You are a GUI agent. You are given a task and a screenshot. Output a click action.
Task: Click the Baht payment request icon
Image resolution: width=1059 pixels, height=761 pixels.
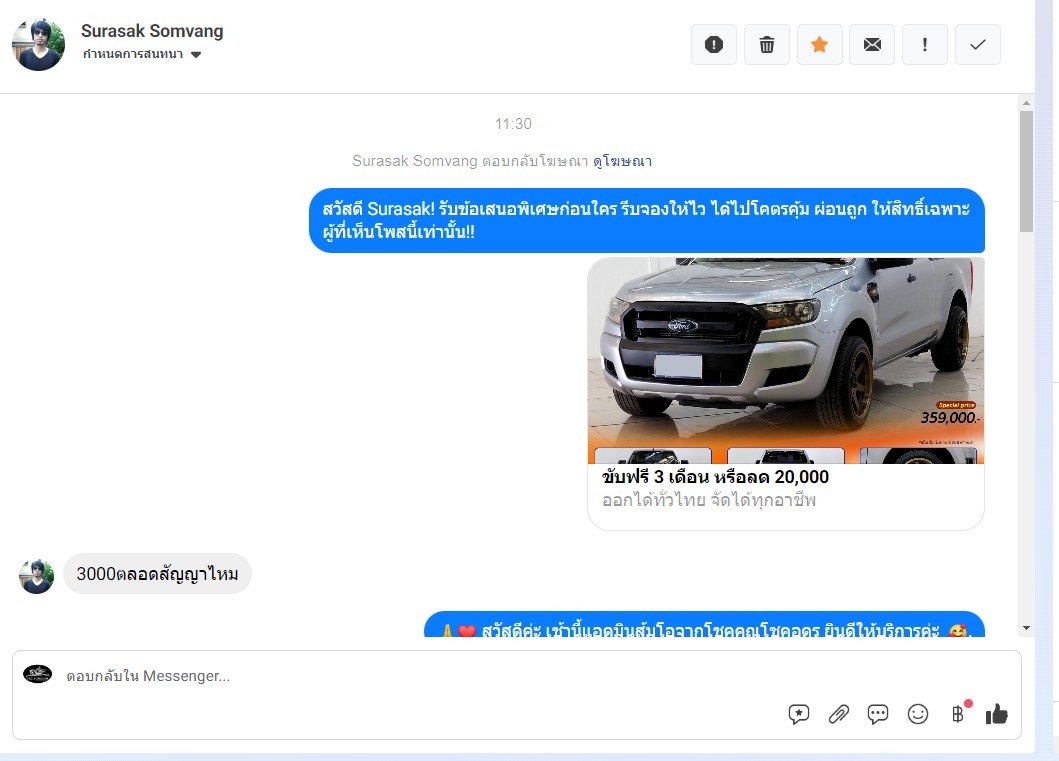(x=958, y=714)
